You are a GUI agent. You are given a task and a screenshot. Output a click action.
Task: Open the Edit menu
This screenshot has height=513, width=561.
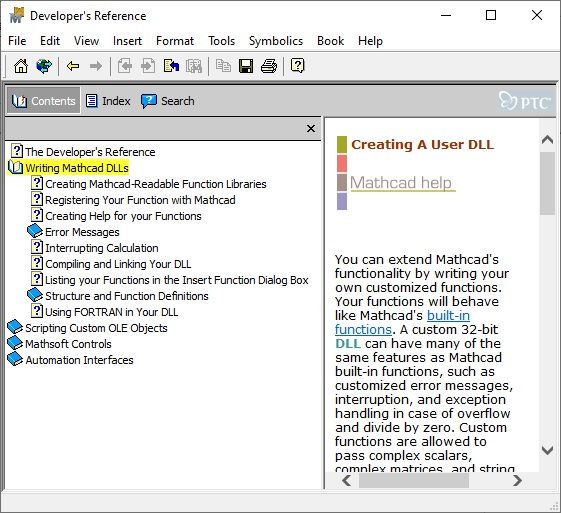(x=50, y=41)
